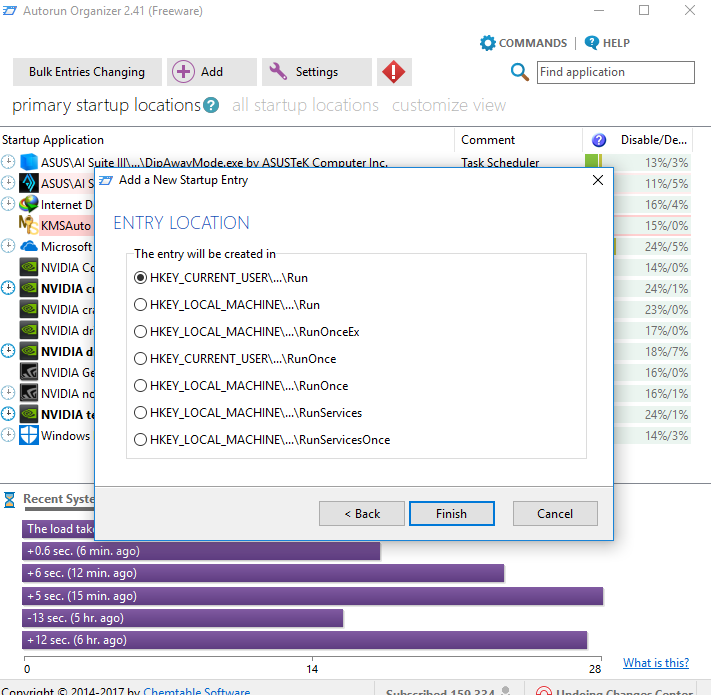Open Chemtable Software link
The image size is (711, 695).
(197, 691)
